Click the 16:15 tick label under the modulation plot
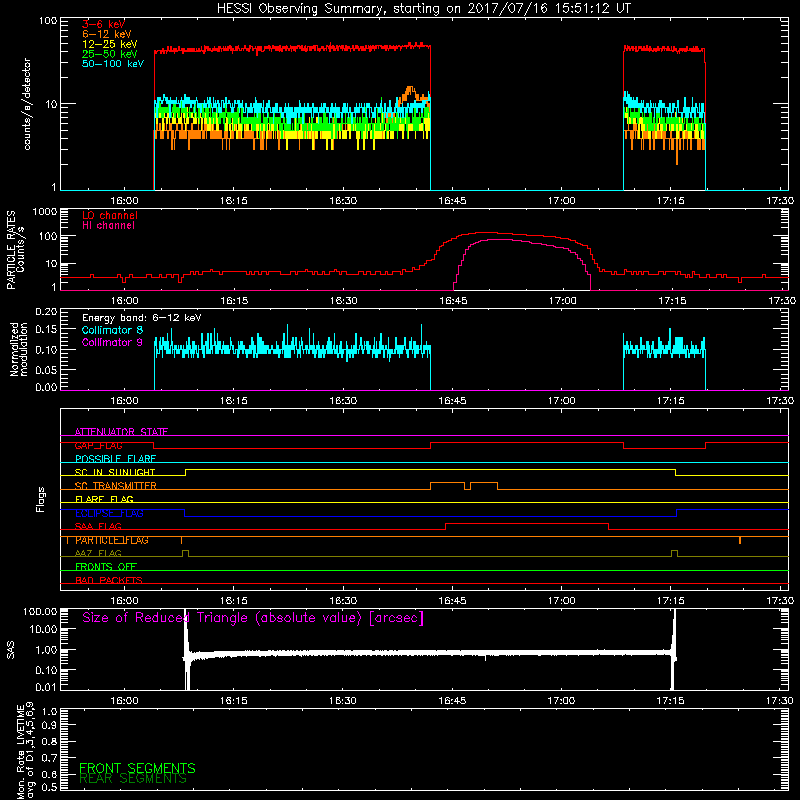This screenshot has height=800, width=800. pos(234,401)
